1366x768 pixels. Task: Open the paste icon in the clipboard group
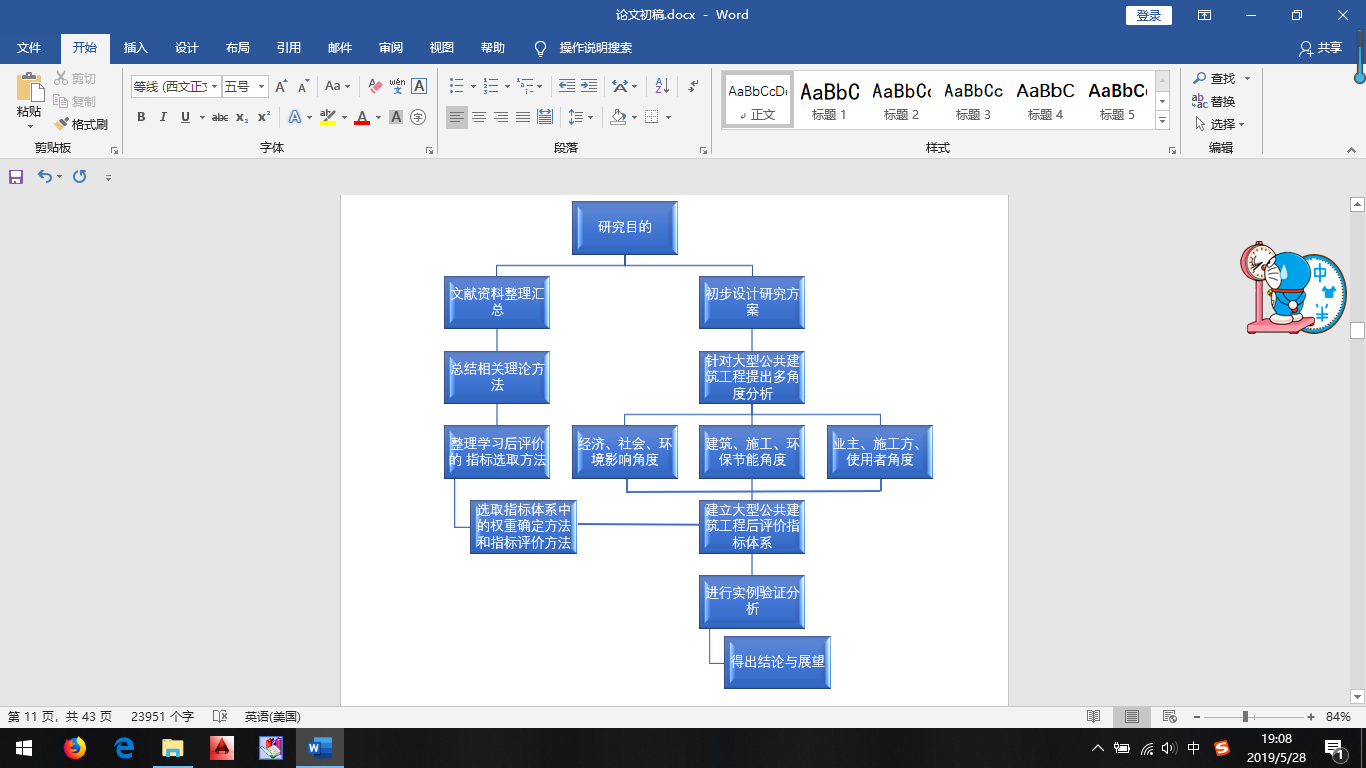[x=29, y=88]
